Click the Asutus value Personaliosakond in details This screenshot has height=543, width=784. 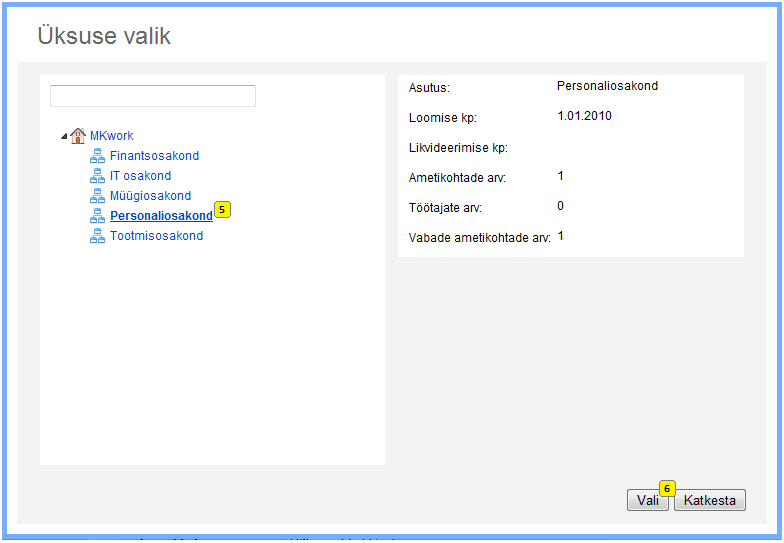(607, 87)
